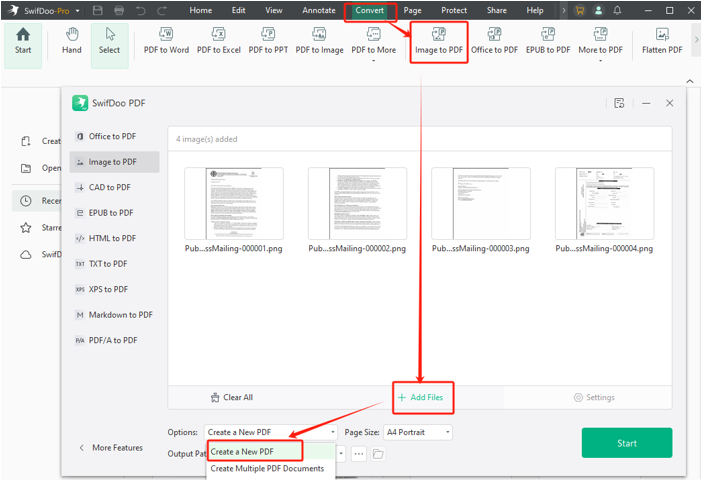
Task: Select Markdown to PDF in sidebar
Action: tap(114, 315)
